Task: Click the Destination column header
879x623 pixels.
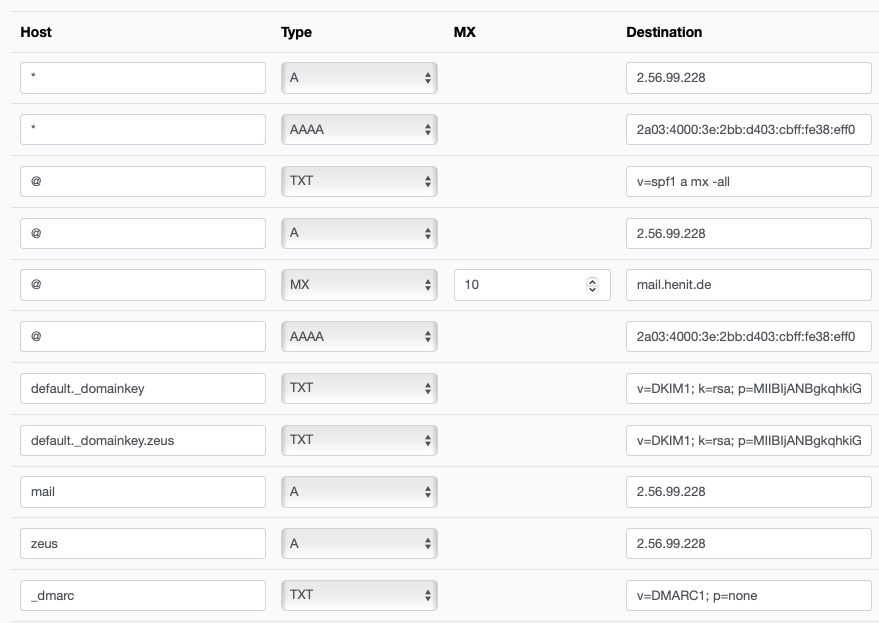Action: (664, 32)
